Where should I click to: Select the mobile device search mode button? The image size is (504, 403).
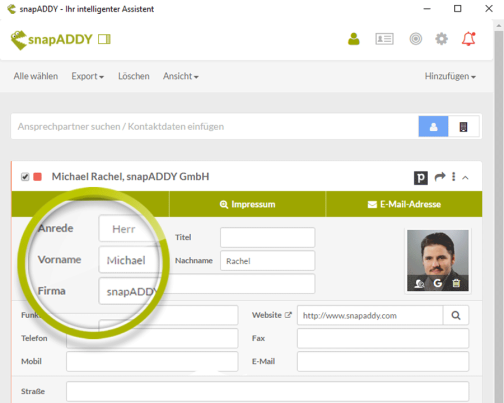pyautogui.click(x=463, y=127)
